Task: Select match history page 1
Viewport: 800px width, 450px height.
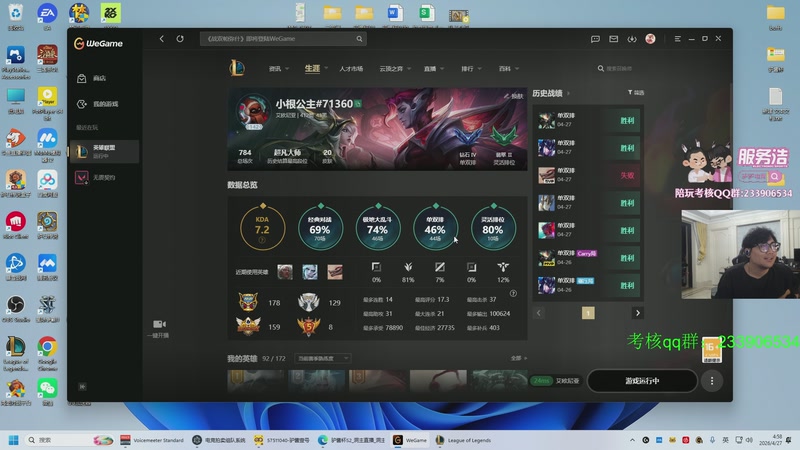Action: (588, 313)
